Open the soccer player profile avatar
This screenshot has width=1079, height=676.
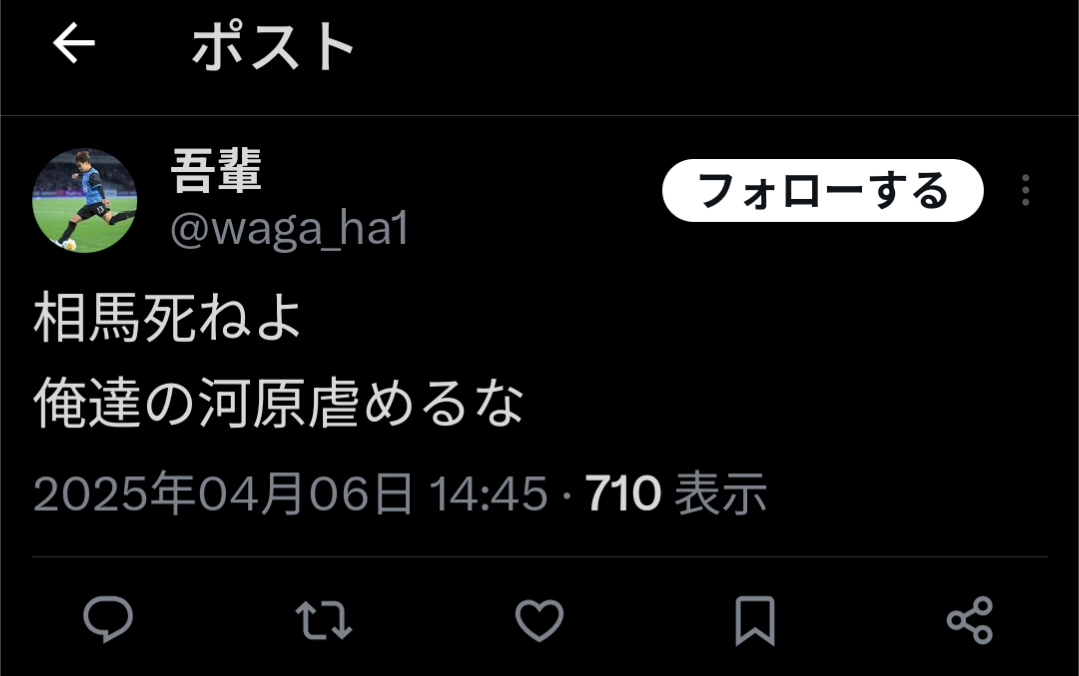click(x=85, y=200)
